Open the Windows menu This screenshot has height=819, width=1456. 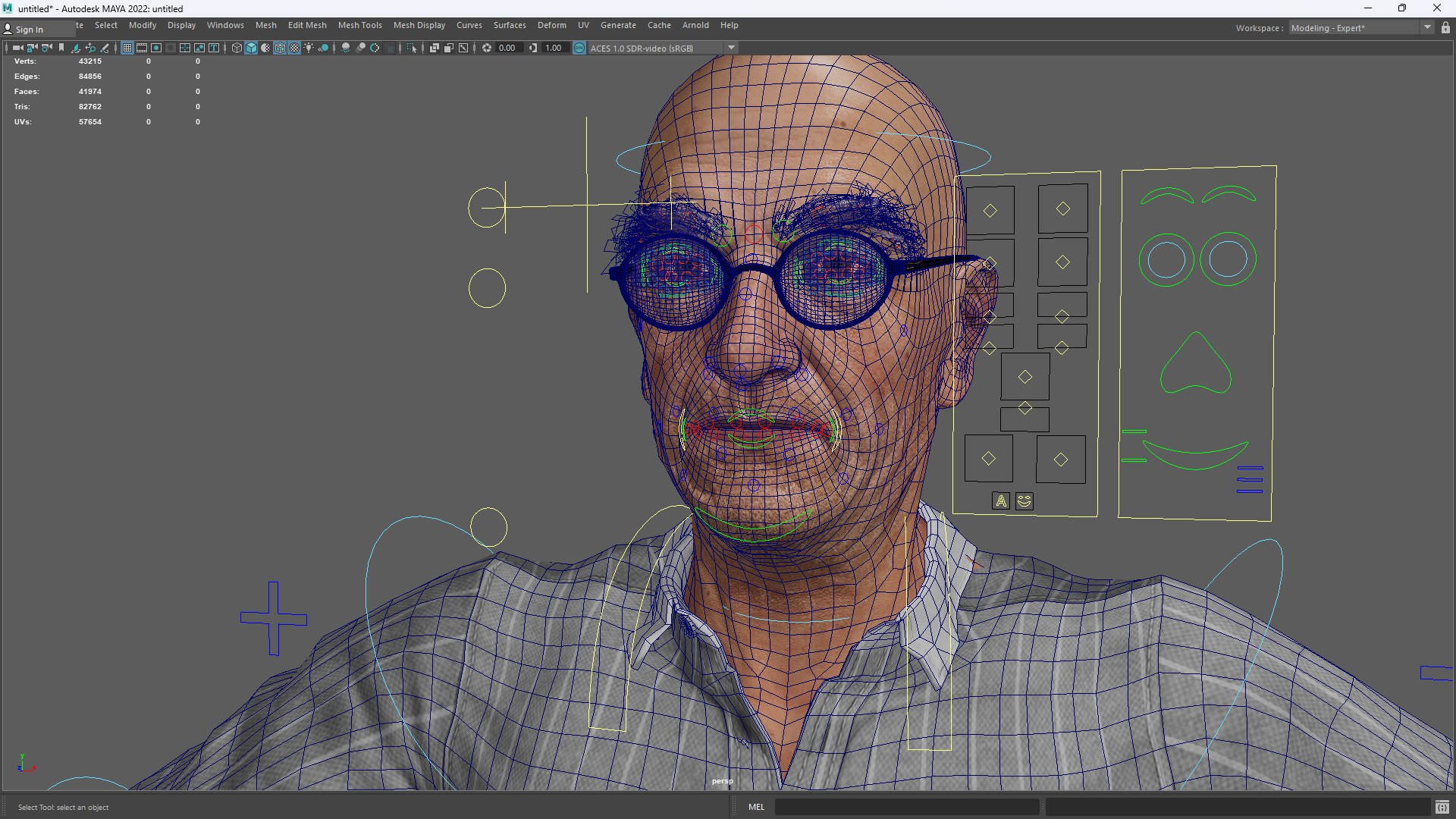(225, 25)
